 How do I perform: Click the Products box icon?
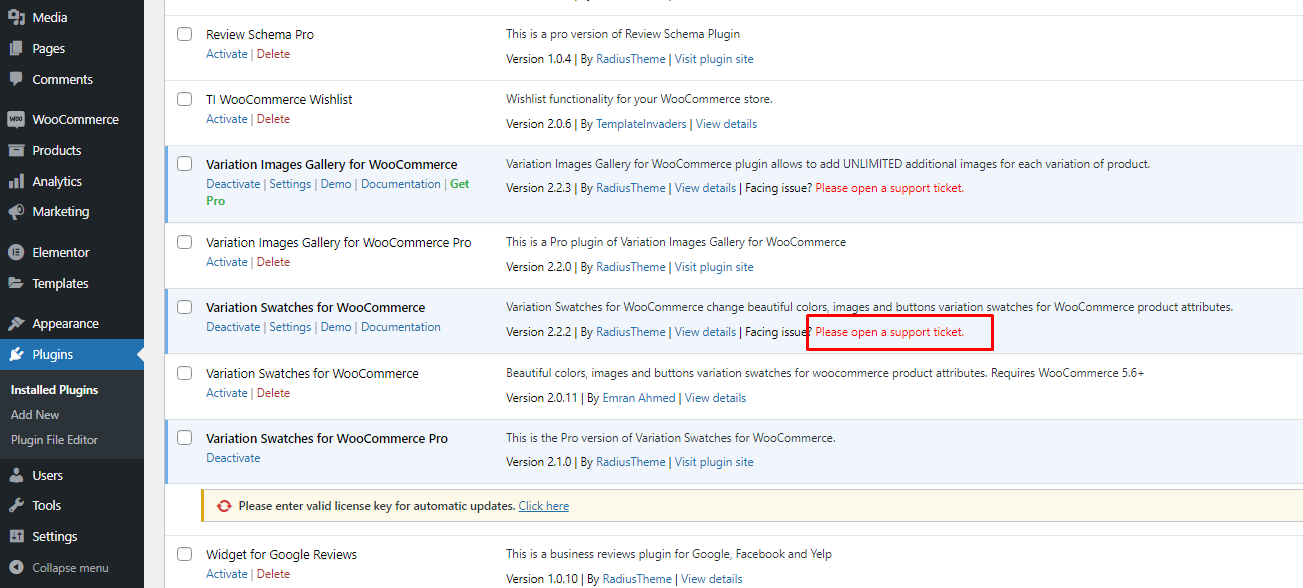point(16,150)
